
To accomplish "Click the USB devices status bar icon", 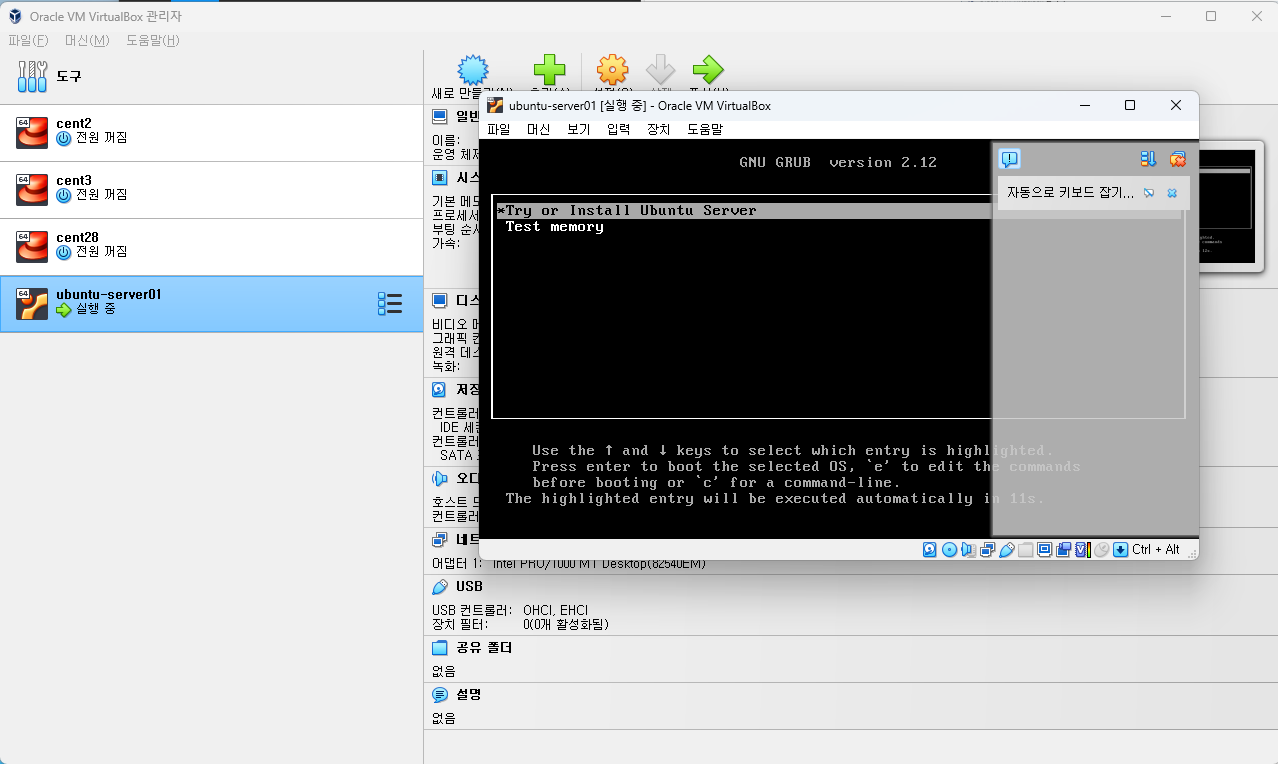I will pyautogui.click(x=1007, y=550).
